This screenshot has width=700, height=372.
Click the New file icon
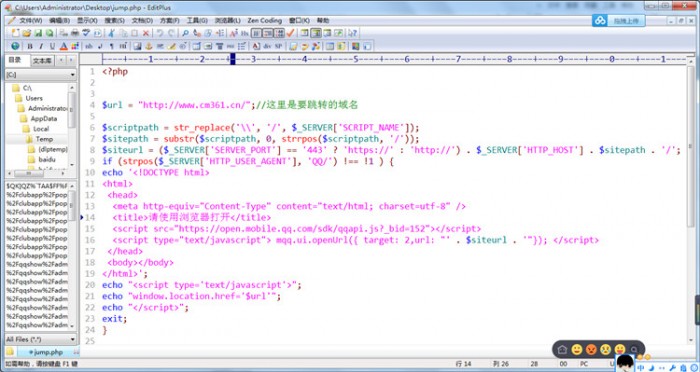(x=15, y=33)
